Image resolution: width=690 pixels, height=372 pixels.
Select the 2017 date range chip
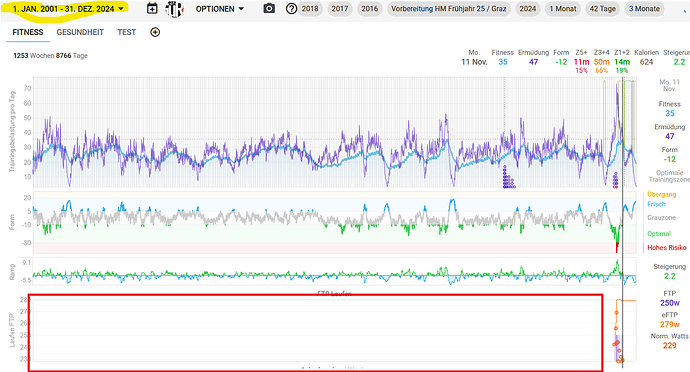340,9
